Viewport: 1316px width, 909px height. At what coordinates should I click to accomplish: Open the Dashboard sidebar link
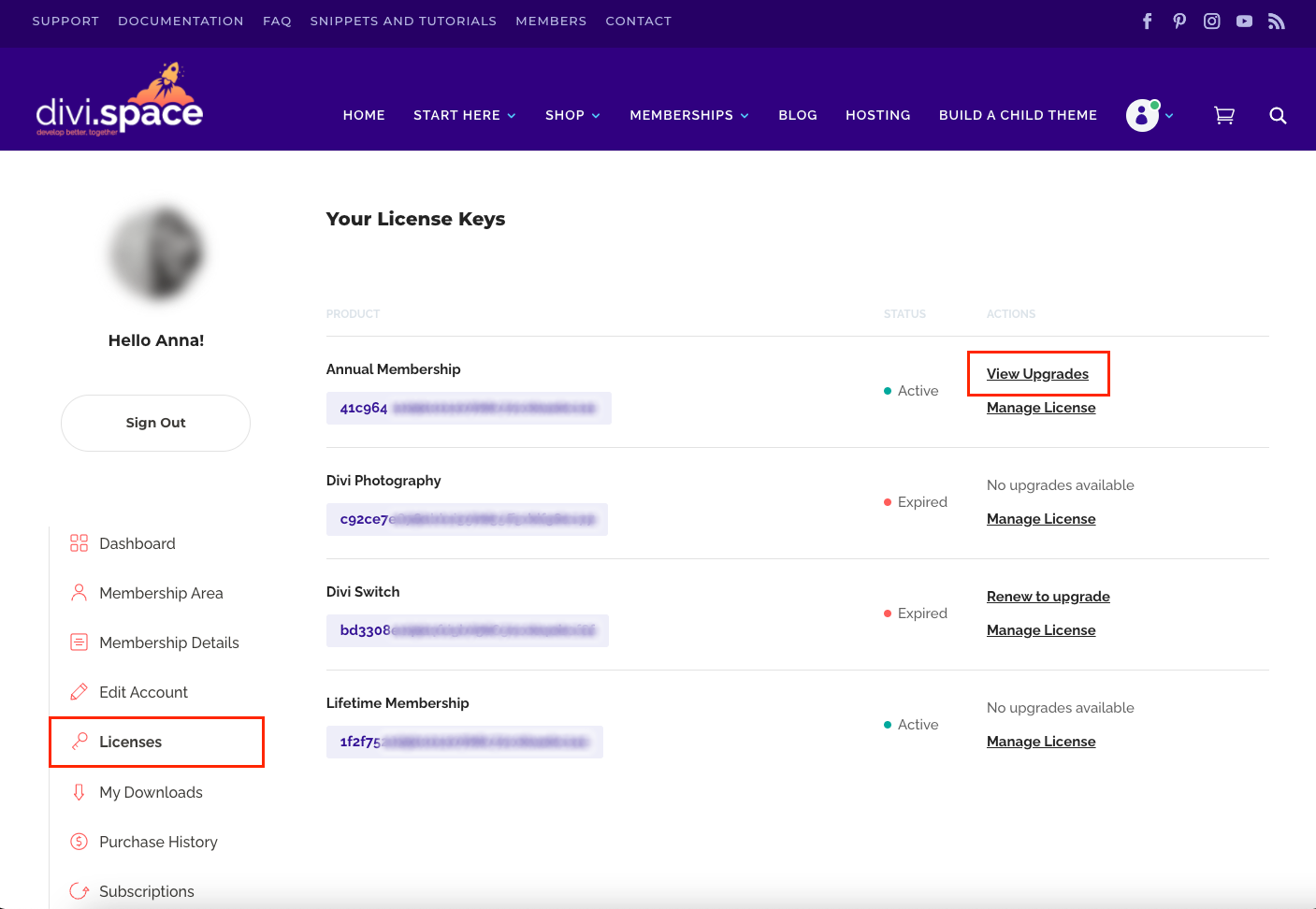pyautogui.click(x=137, y=543)
